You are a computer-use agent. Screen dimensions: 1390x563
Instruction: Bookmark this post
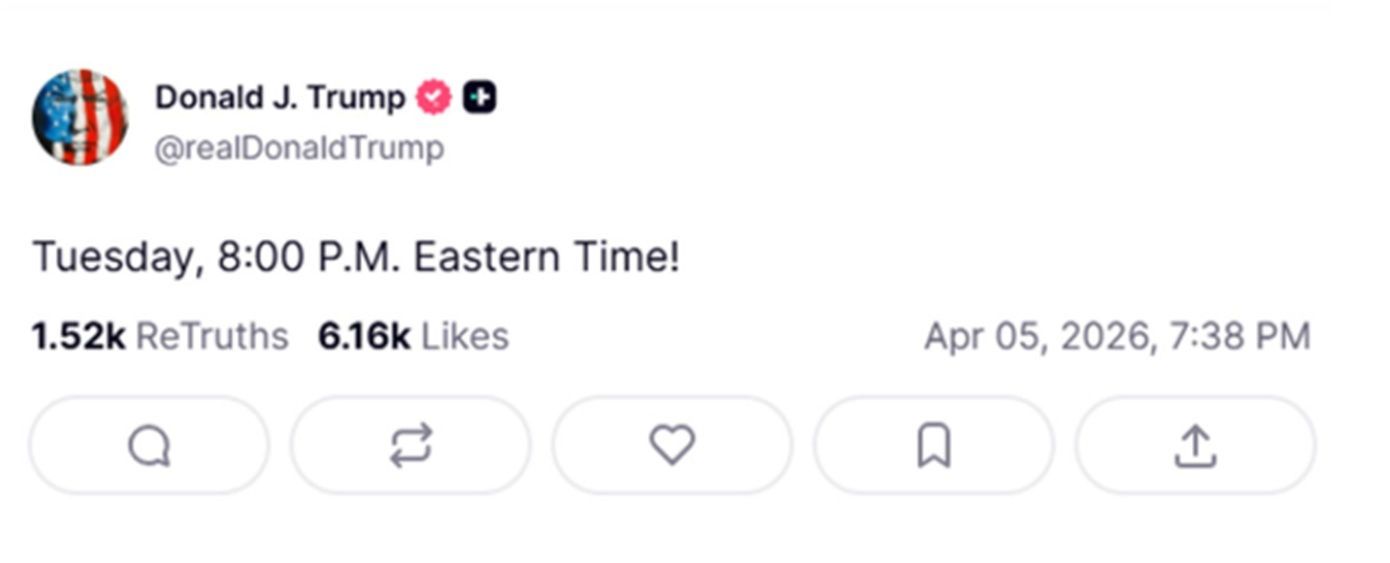[934, 445]
